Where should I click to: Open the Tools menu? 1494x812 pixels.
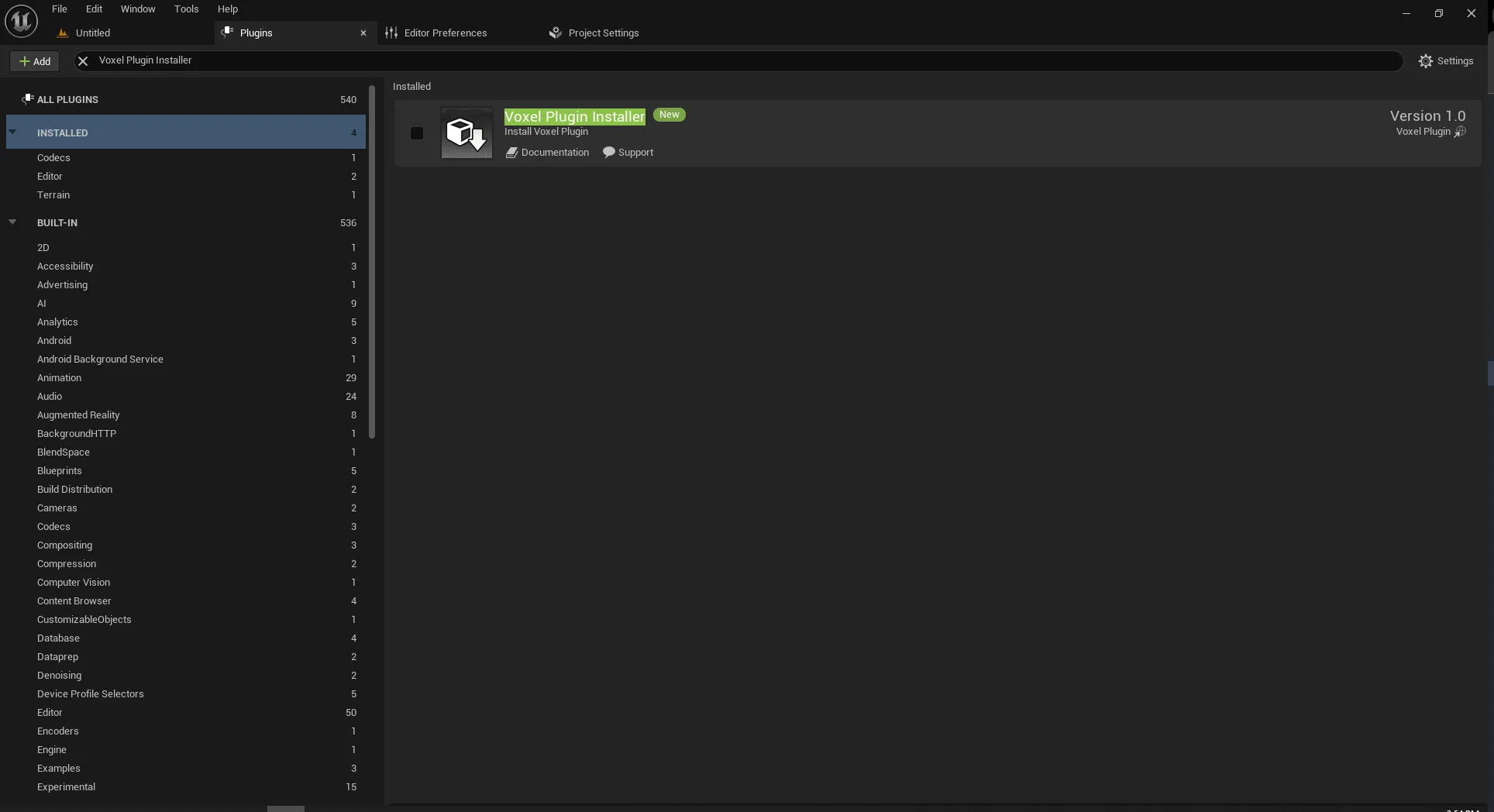click(186, 9)
